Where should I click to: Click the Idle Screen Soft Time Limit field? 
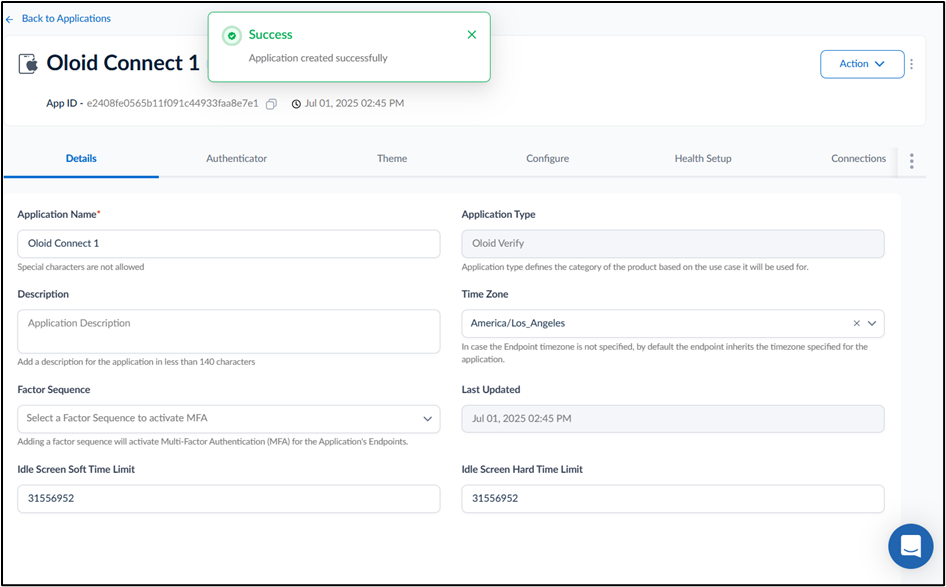[x=229, y=499]
